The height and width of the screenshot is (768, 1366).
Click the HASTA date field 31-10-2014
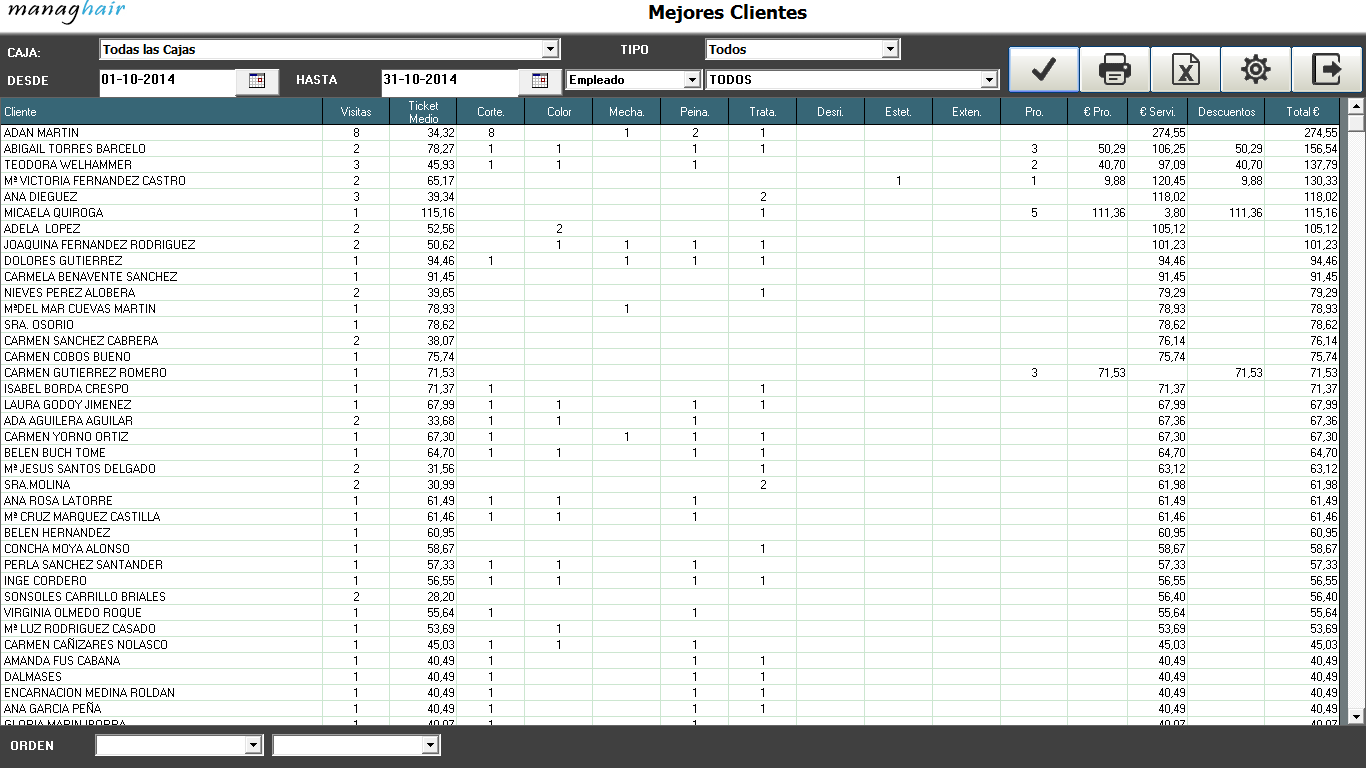click(x=448, y=80)
